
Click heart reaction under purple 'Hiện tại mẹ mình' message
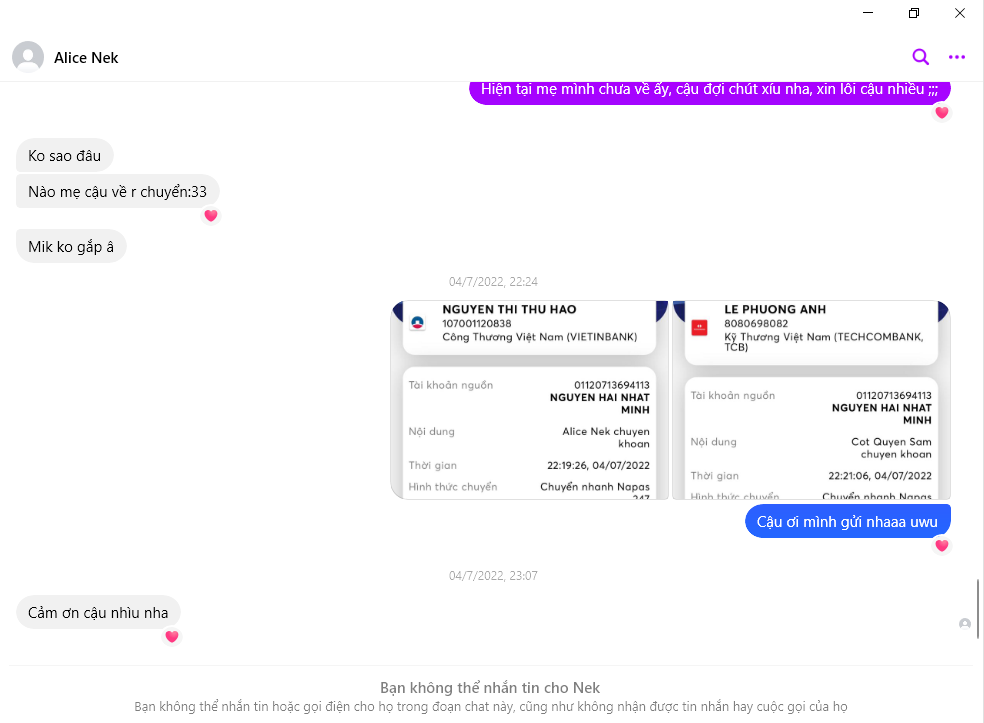tap(941, 112)
